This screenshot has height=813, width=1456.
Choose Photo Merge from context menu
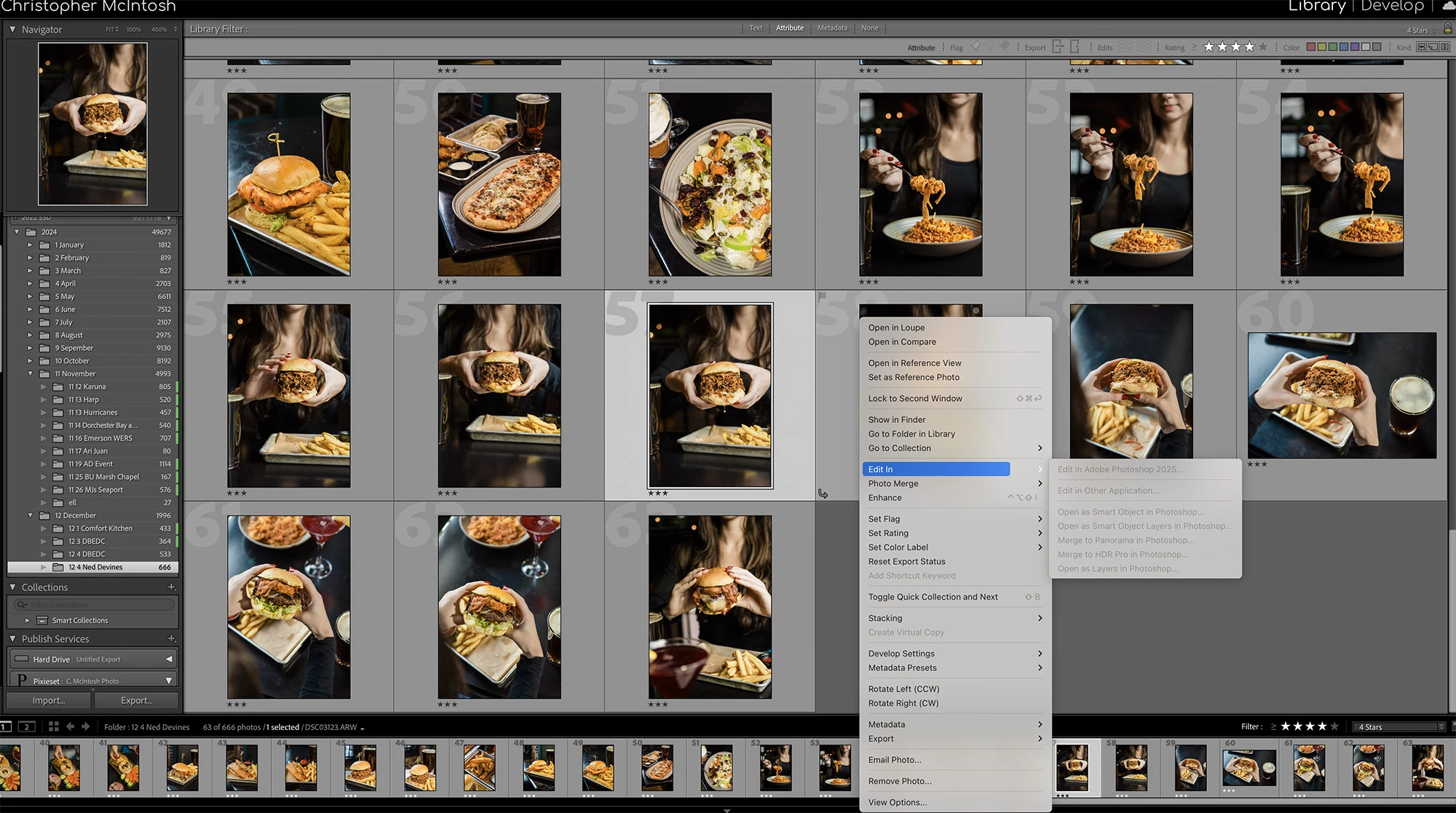(893, 483)
